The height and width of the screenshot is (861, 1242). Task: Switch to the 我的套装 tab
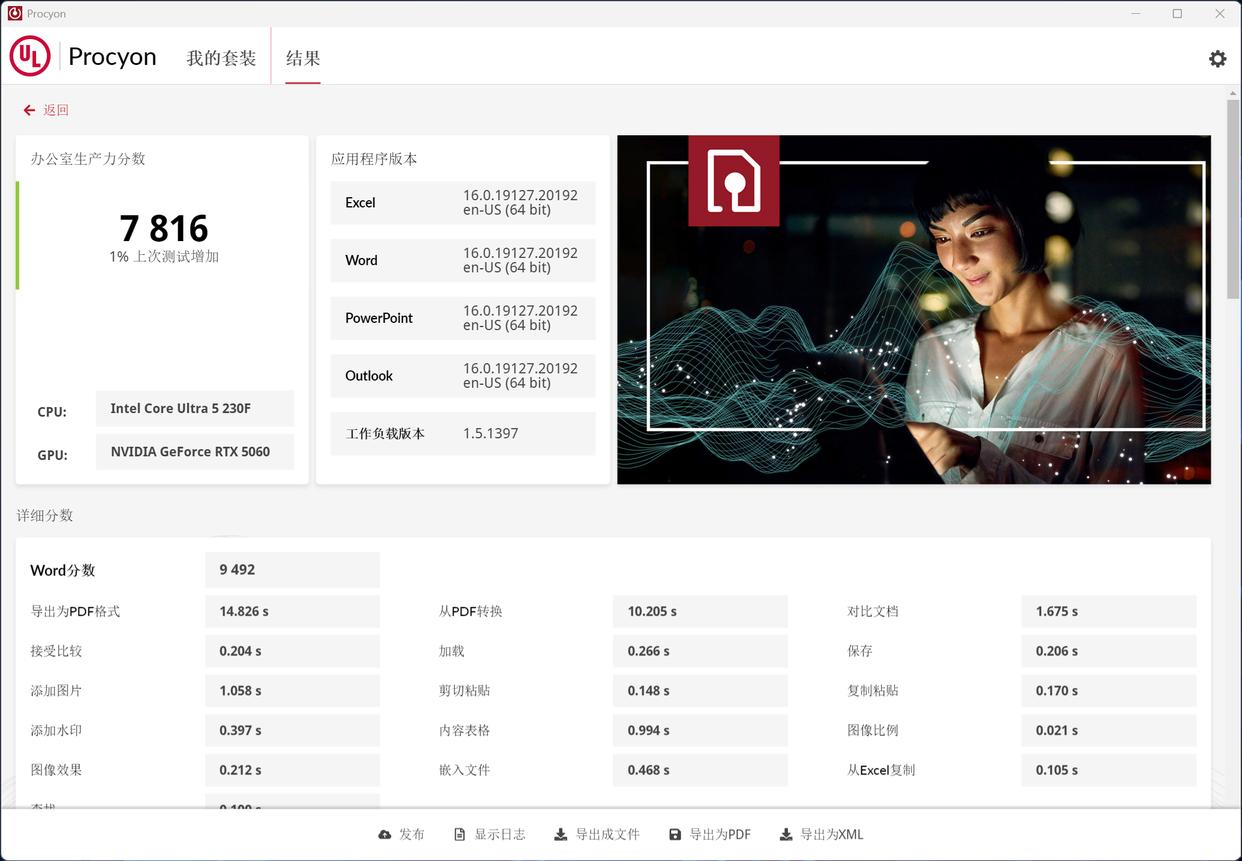click(221, 58)
